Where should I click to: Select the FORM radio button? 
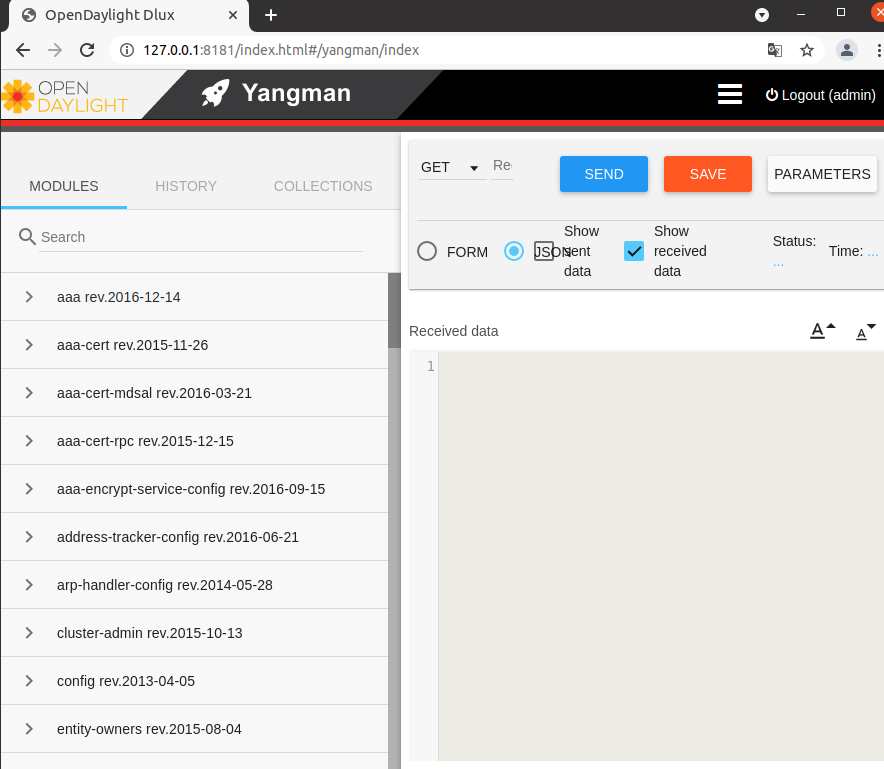point(427,251)
